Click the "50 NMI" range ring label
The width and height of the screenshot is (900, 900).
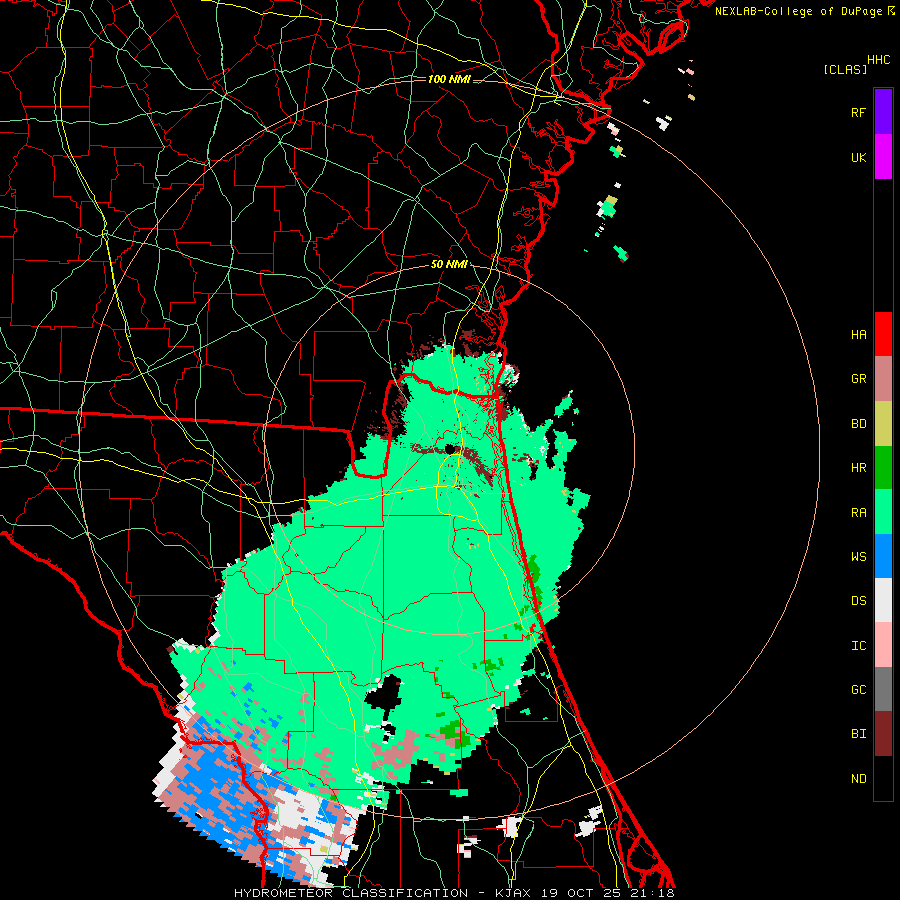(448, 265)
